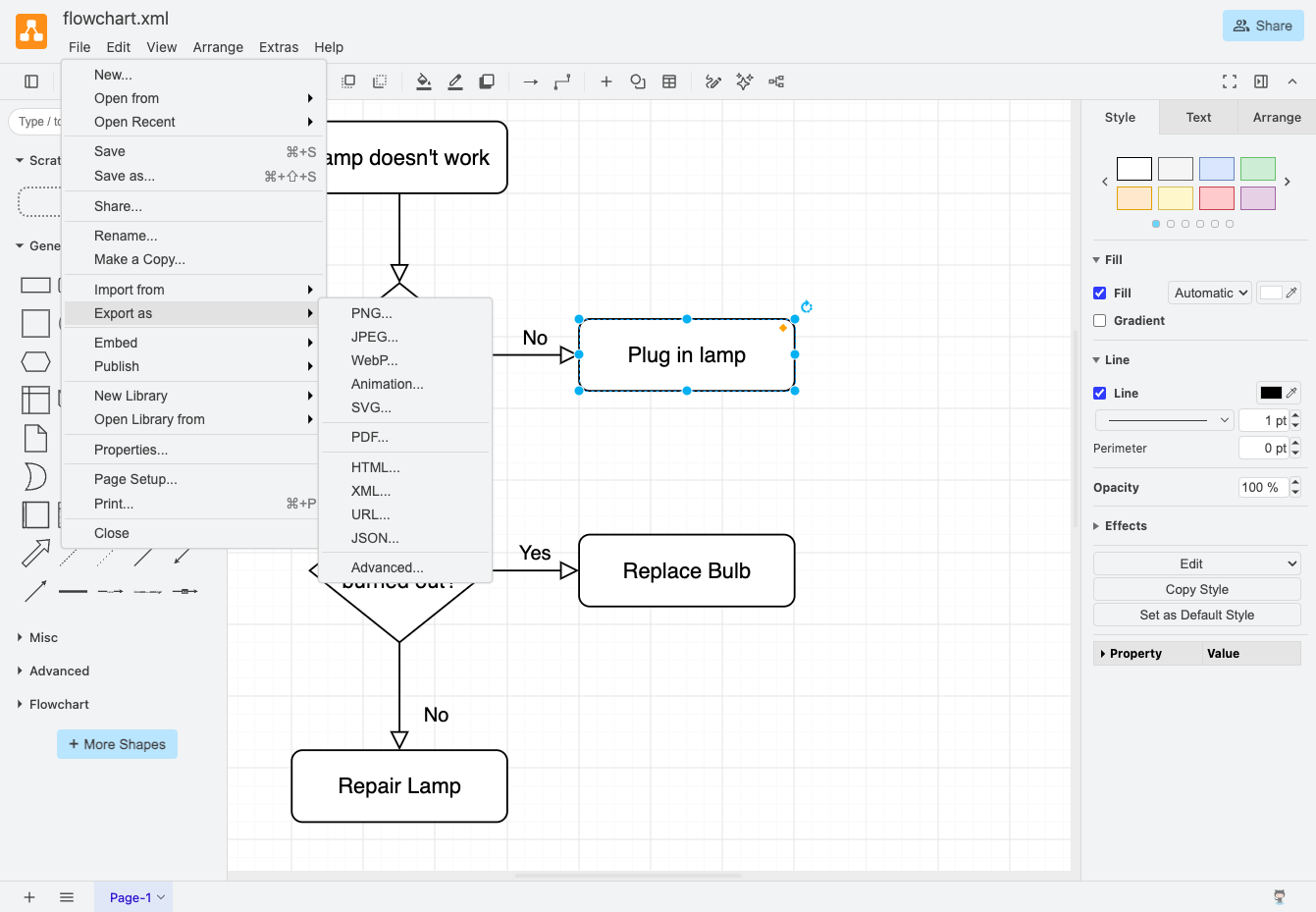
Task: Toggle the format panel icon
Action: [1261, 81]
